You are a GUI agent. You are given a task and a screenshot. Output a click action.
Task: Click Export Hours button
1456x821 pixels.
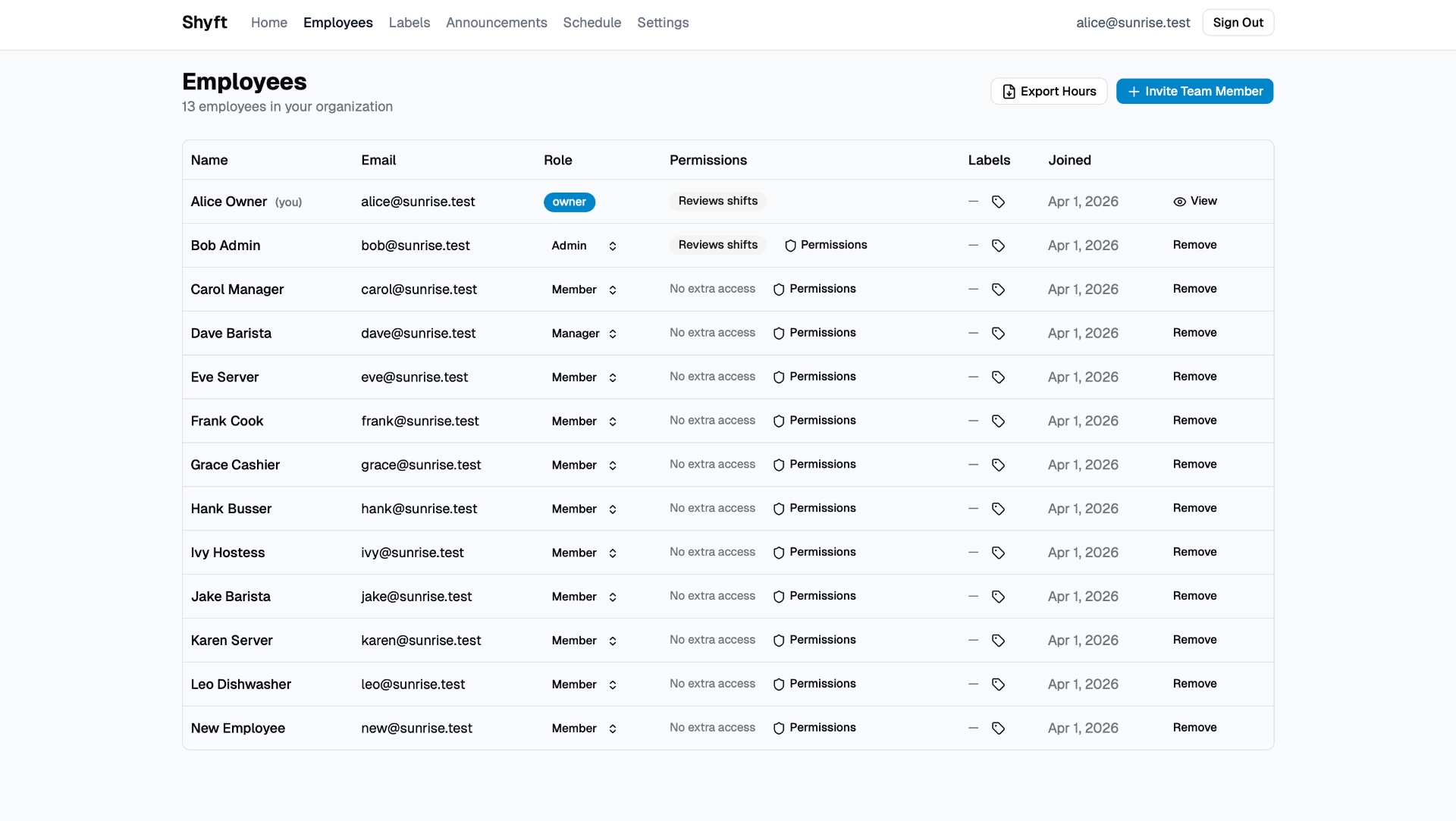[x=1049, y=91]
